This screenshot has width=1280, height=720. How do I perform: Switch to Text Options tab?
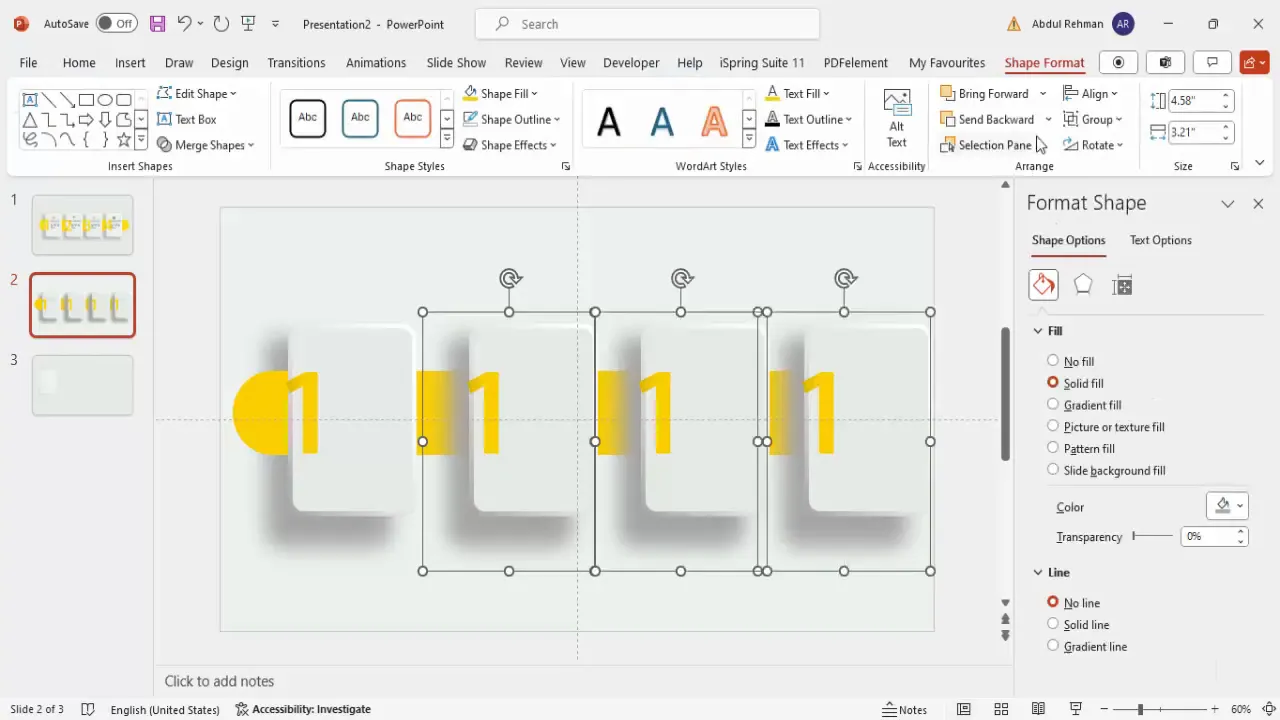pyautogui.click(x=1160, y=240)
